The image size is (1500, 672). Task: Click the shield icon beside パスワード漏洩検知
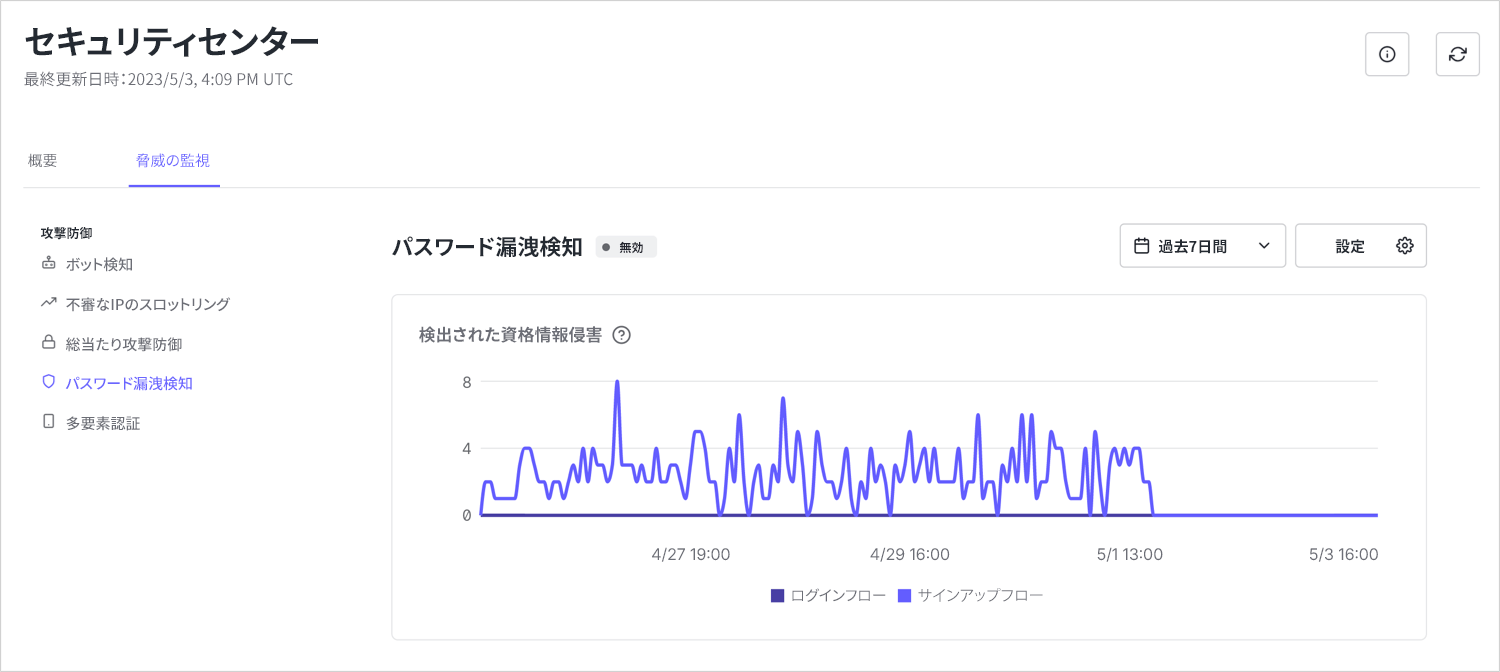[x=48, y=382]
